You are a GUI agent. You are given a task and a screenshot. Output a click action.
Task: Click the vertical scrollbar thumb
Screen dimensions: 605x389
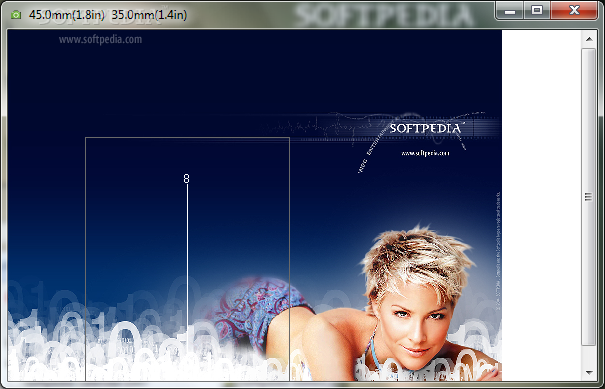coord(589,197)
